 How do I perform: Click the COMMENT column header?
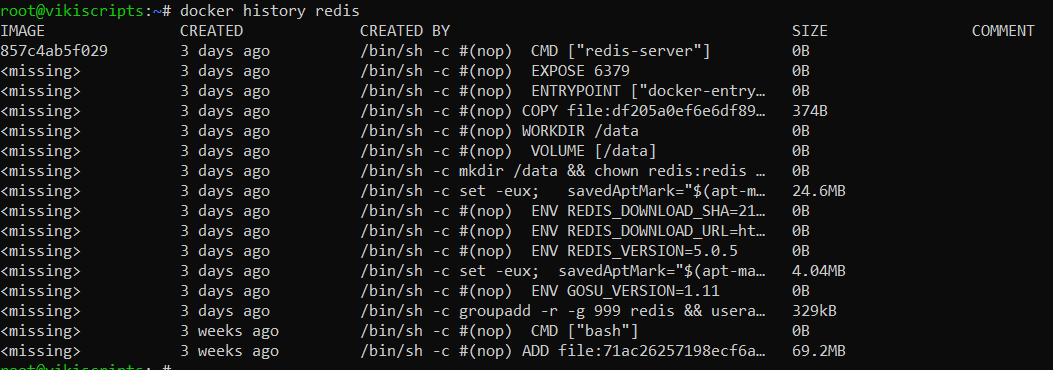tap(1003, 31)
